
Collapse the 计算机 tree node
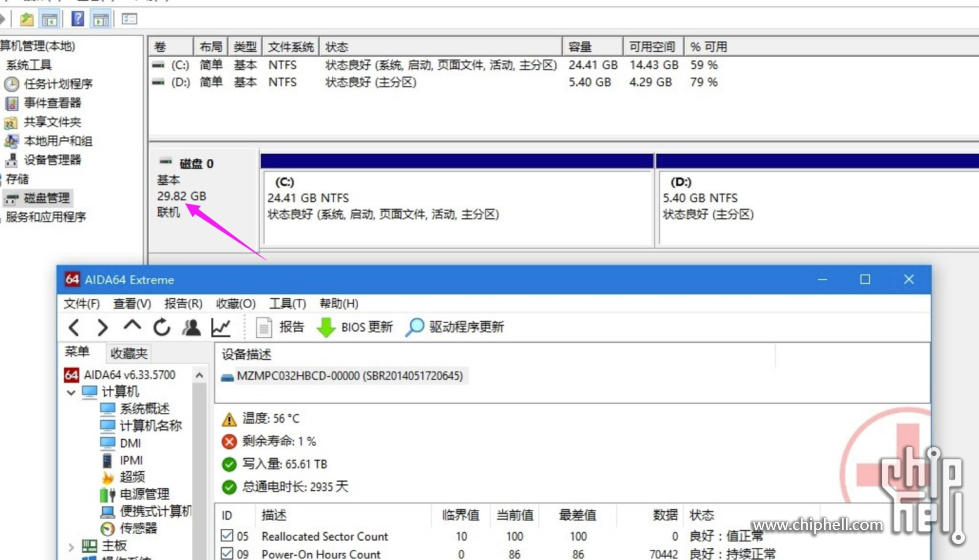[71, 392]
